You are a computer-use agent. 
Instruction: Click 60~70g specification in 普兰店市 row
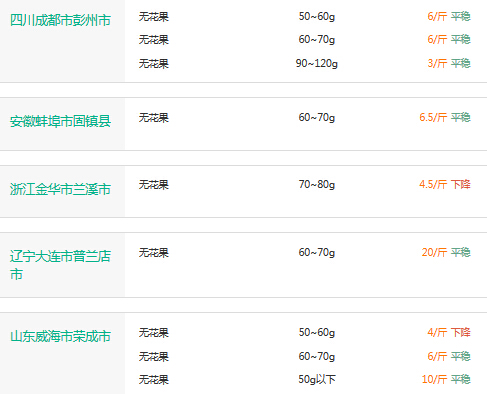coord(317,252)
